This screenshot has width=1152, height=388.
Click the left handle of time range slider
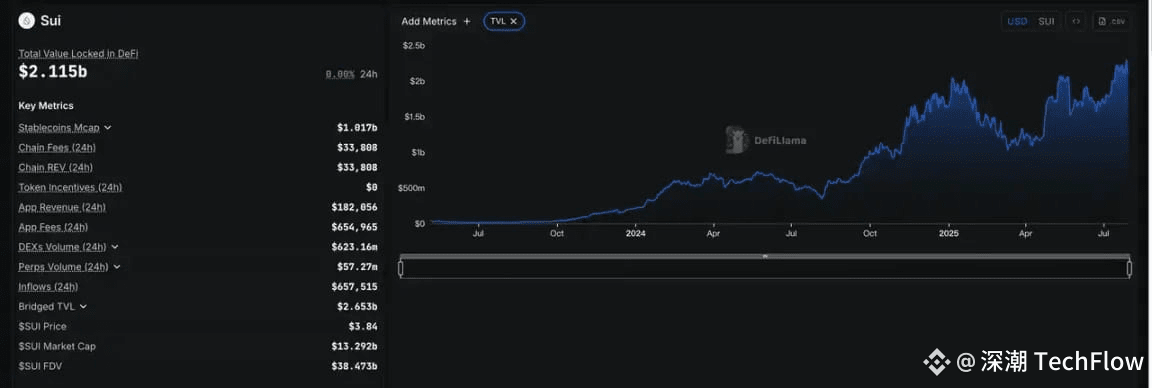pyautogui.click(x=400, y=268)
